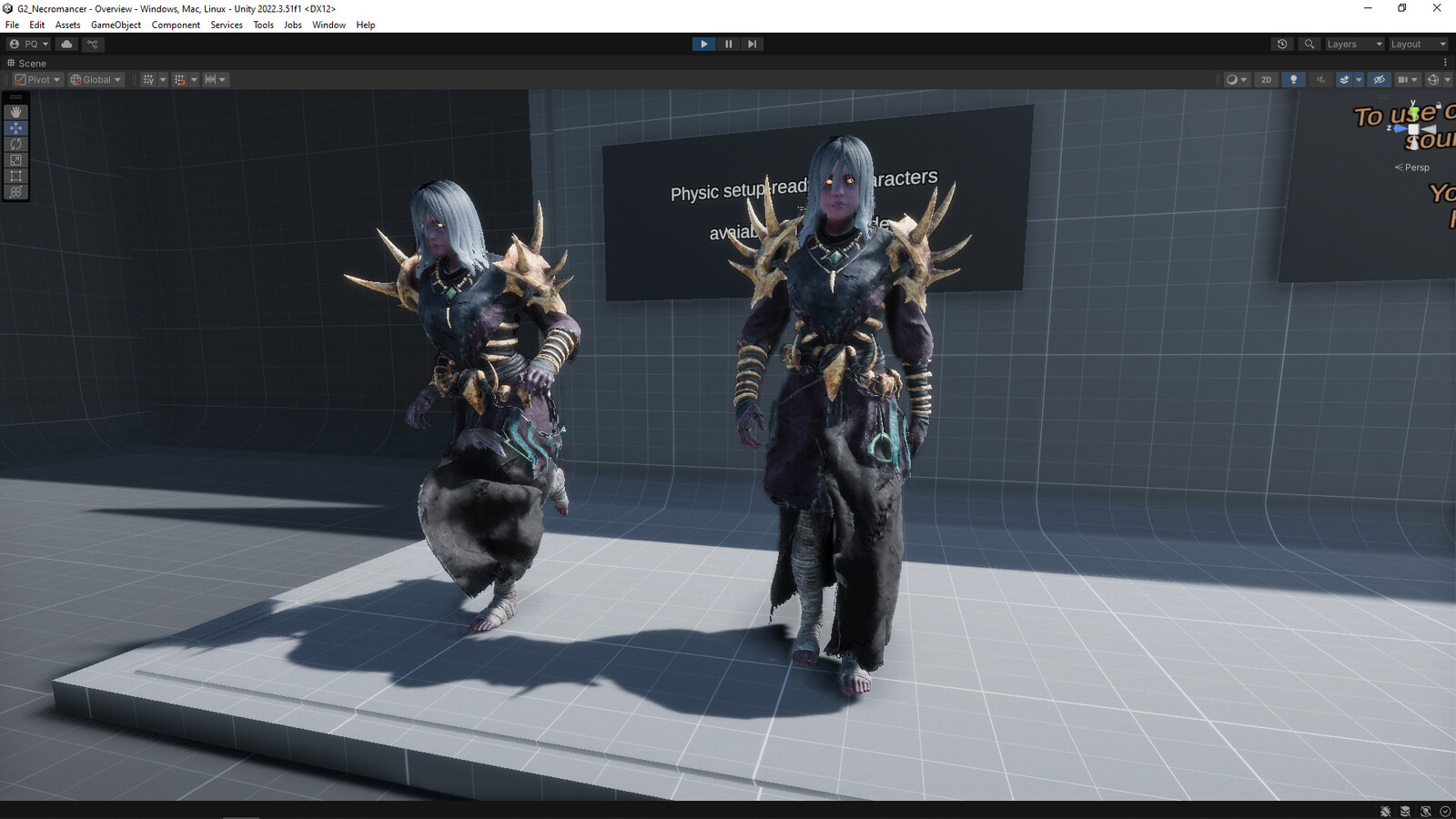The image size is (1456, 819).
Task: Open the Layout dropdown
Action: pos(1419,44)
